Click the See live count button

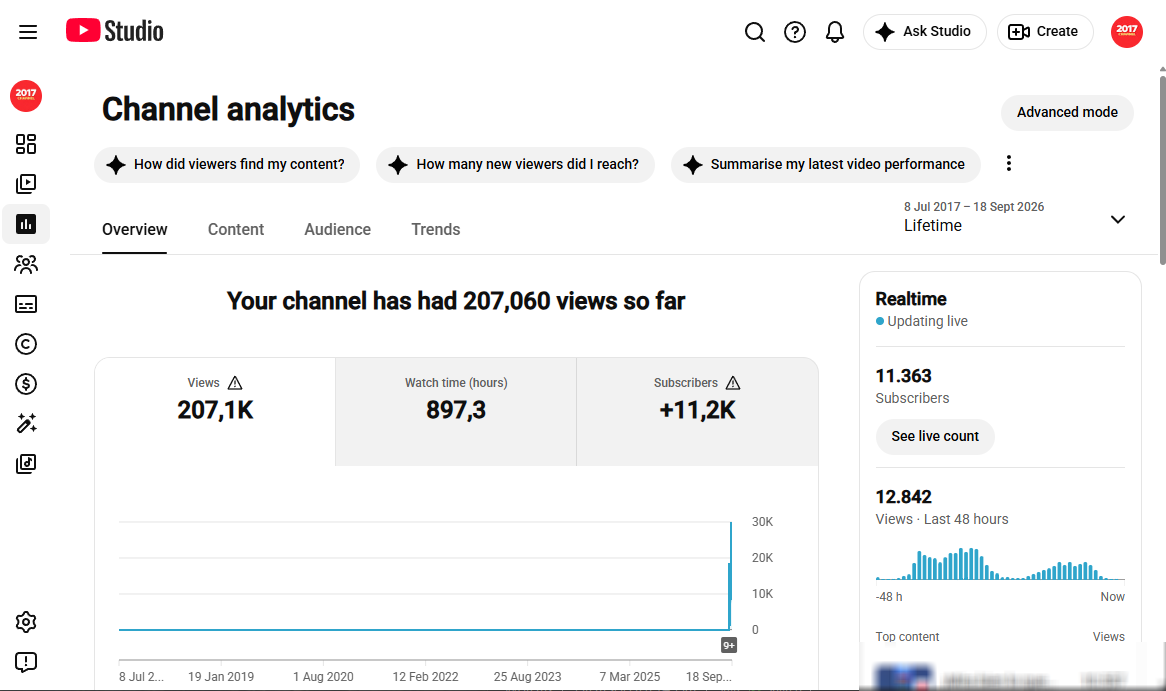pyautogui.click(x=935, y=437)
